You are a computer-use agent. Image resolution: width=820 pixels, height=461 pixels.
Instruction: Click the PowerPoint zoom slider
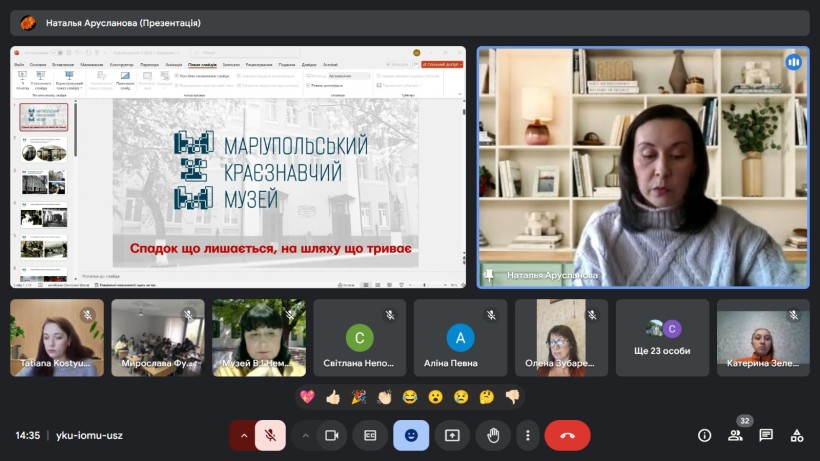click(425, 285)
